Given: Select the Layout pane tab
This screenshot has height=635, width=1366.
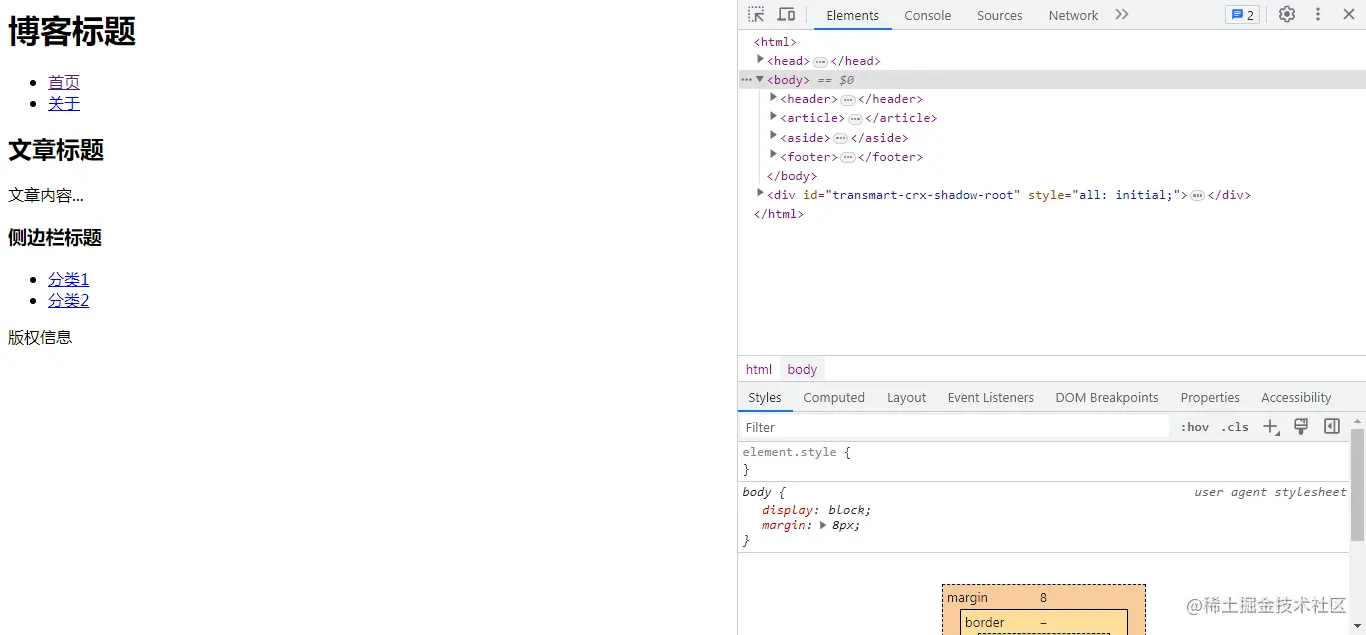Looking at the screenshot, I should pos(906,397).
